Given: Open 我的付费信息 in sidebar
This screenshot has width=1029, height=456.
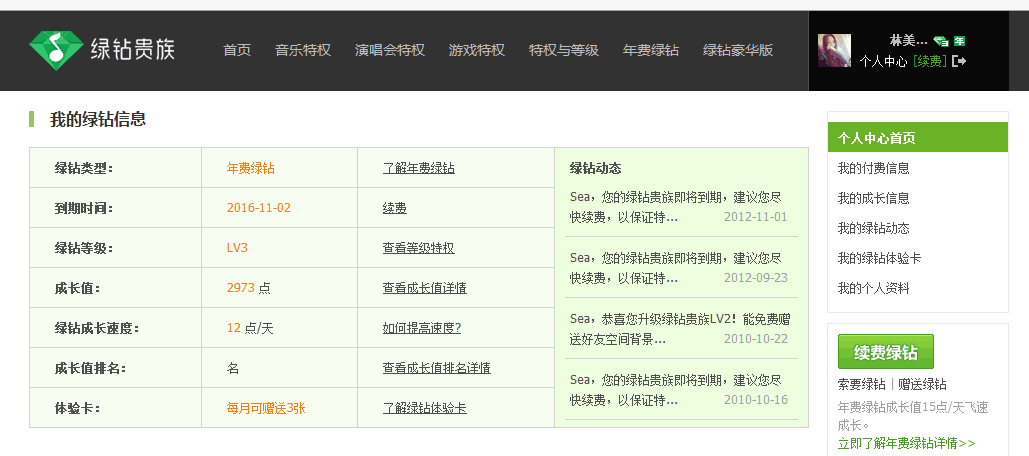Looking at the screenshot, I should click(873, 168).
